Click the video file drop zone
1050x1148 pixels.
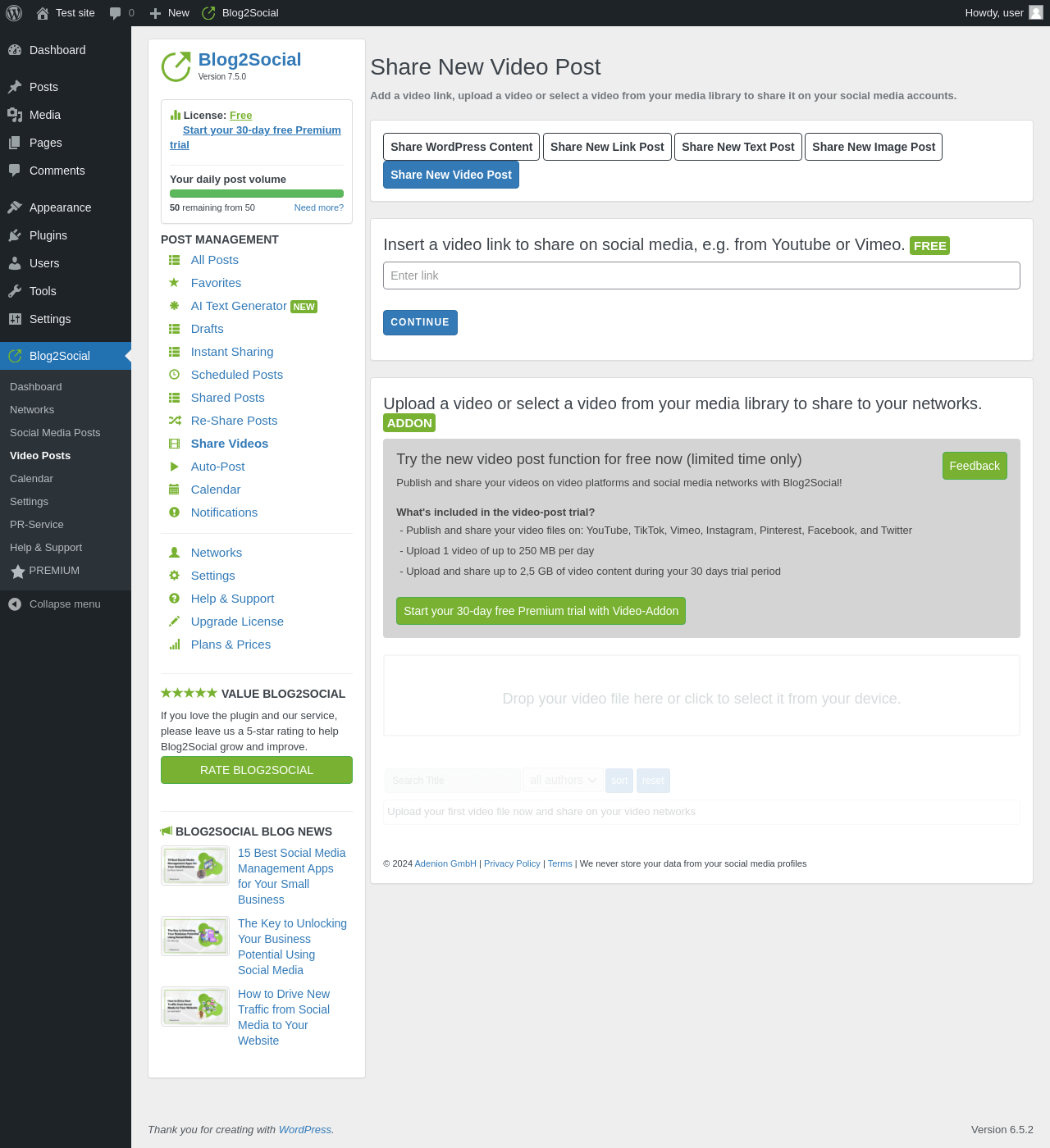(701, 695)
